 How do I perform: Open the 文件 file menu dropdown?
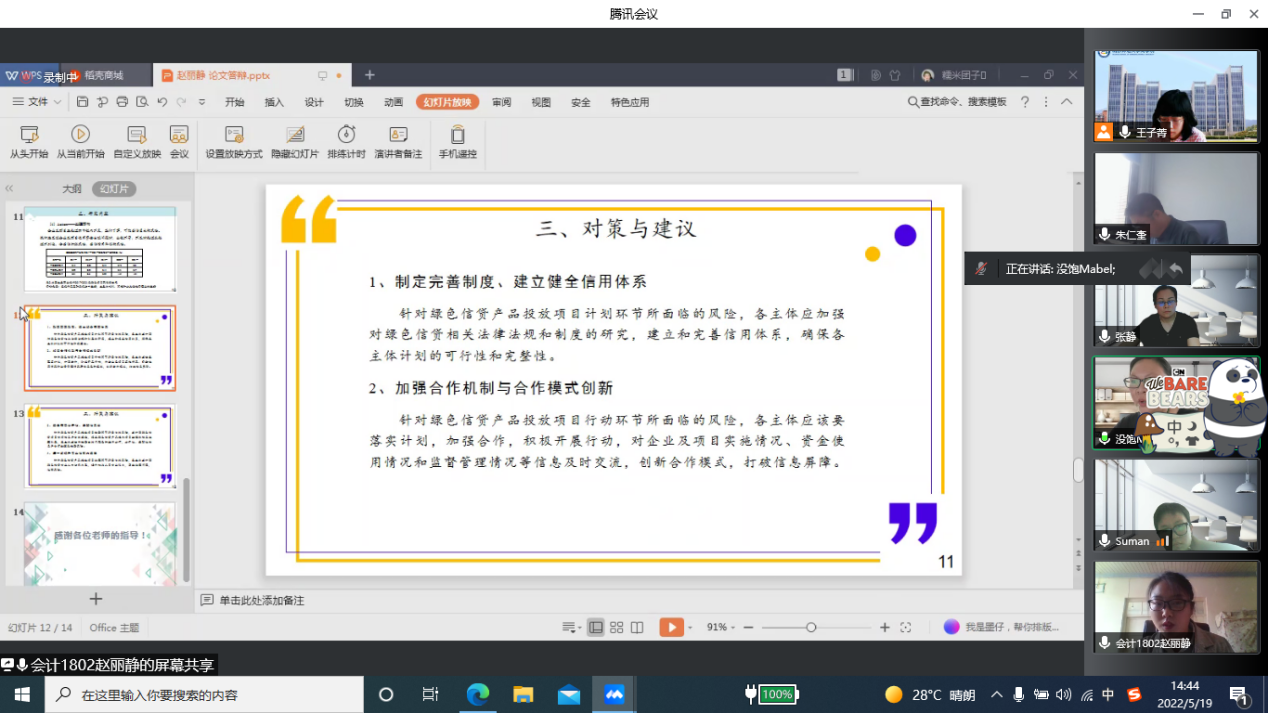[37, 102]
